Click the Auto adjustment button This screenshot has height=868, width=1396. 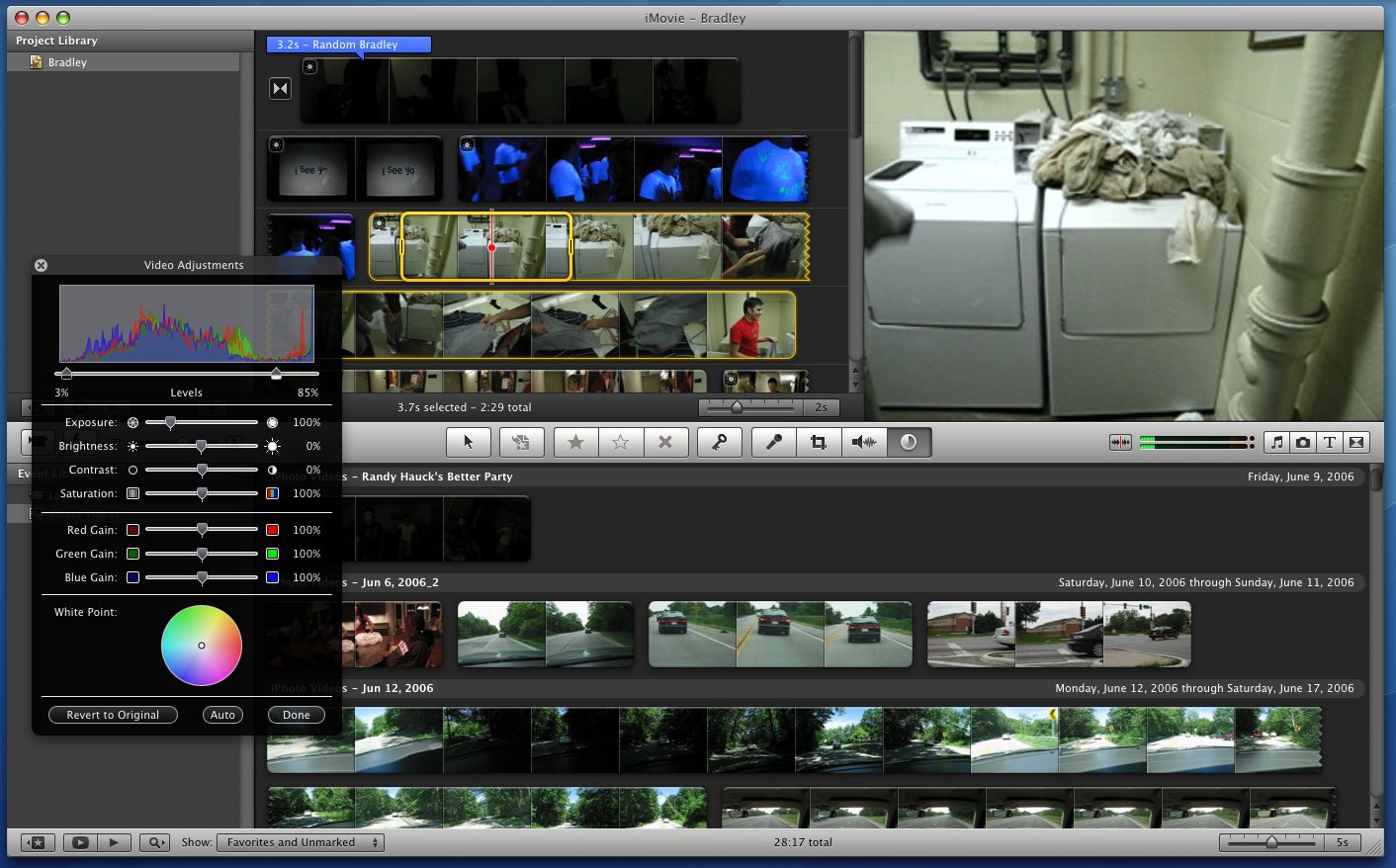tap(223, 715)
